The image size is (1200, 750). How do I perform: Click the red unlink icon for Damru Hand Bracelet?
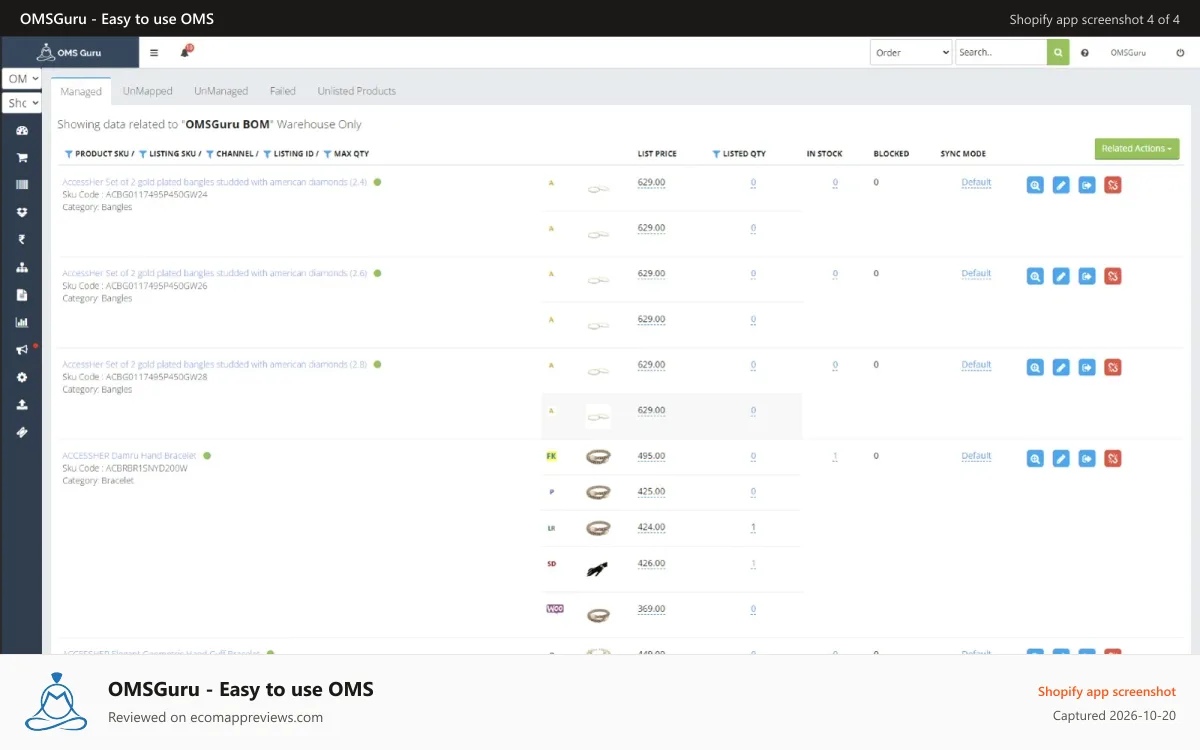coord(1113,458)
